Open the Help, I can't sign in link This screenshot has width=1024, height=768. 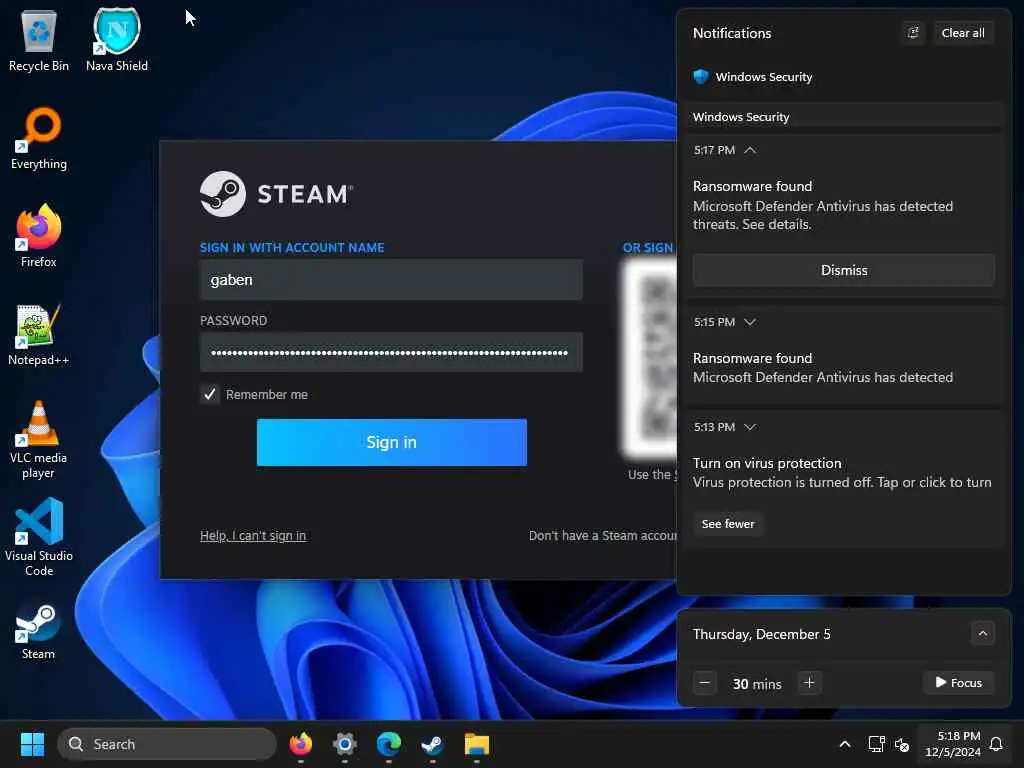253,536
